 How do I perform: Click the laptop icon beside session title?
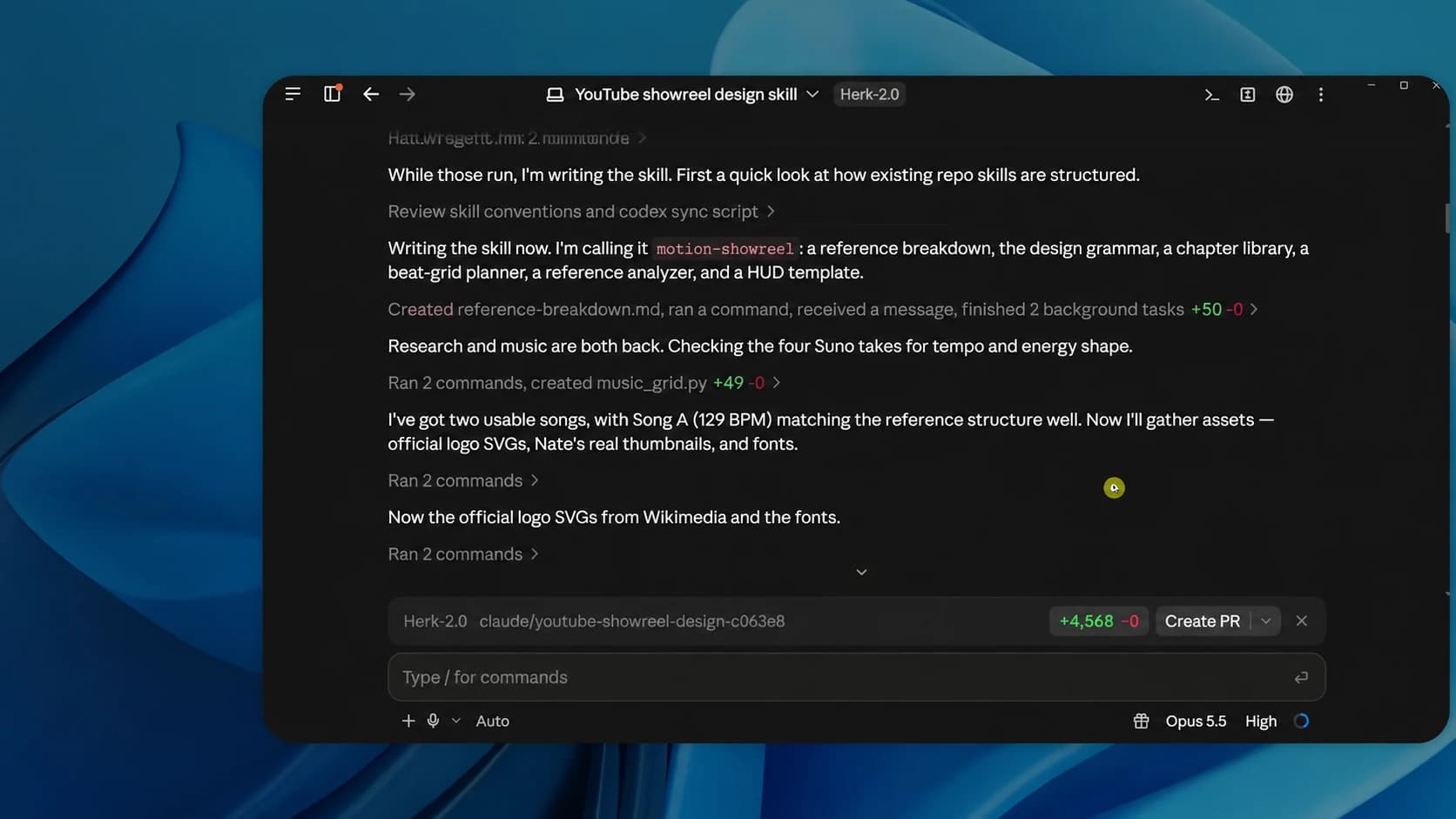pyautogui.click(x=555, y=95)
